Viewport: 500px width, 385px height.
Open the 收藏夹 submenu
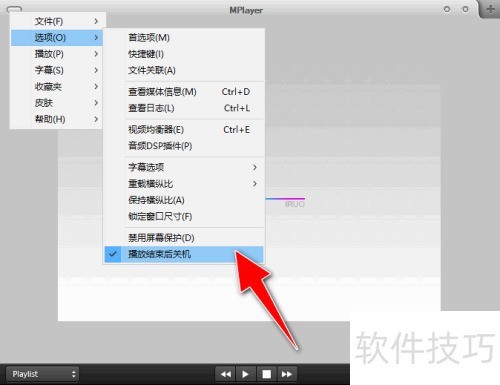point(57,87)
